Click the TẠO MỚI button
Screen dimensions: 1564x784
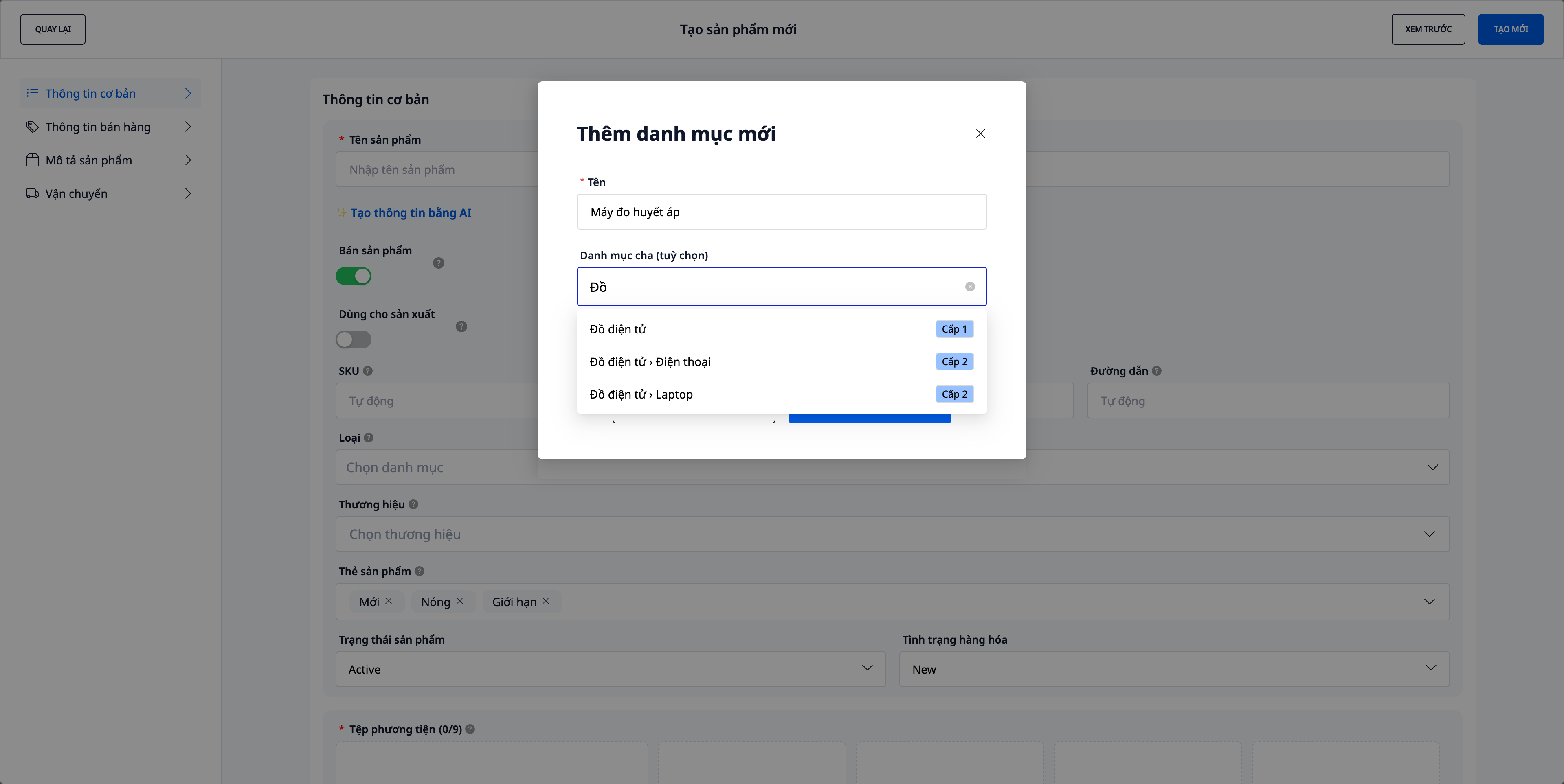pos(1511,29)
